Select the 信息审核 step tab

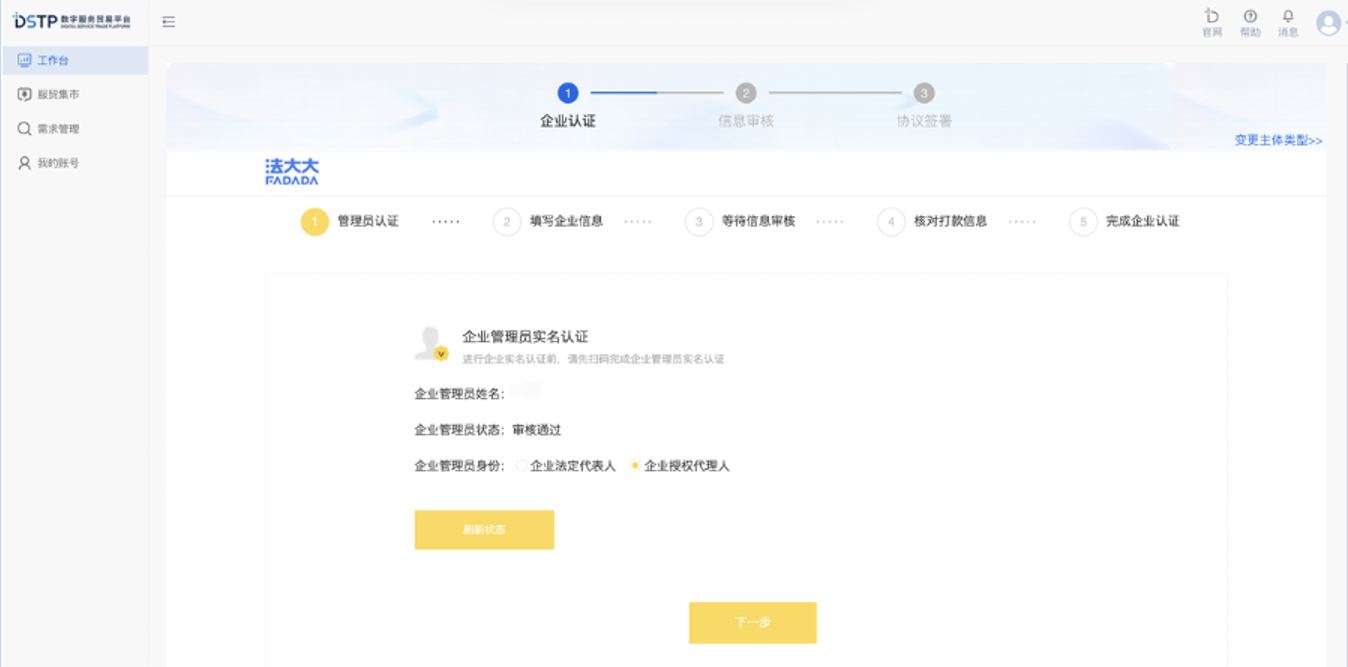(x=746, y=104)
